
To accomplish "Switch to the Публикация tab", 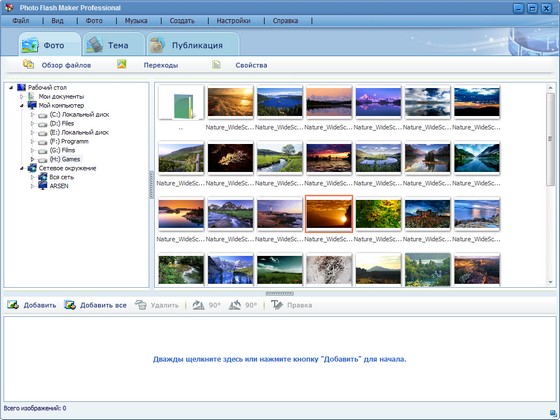I will click(193, 44).
